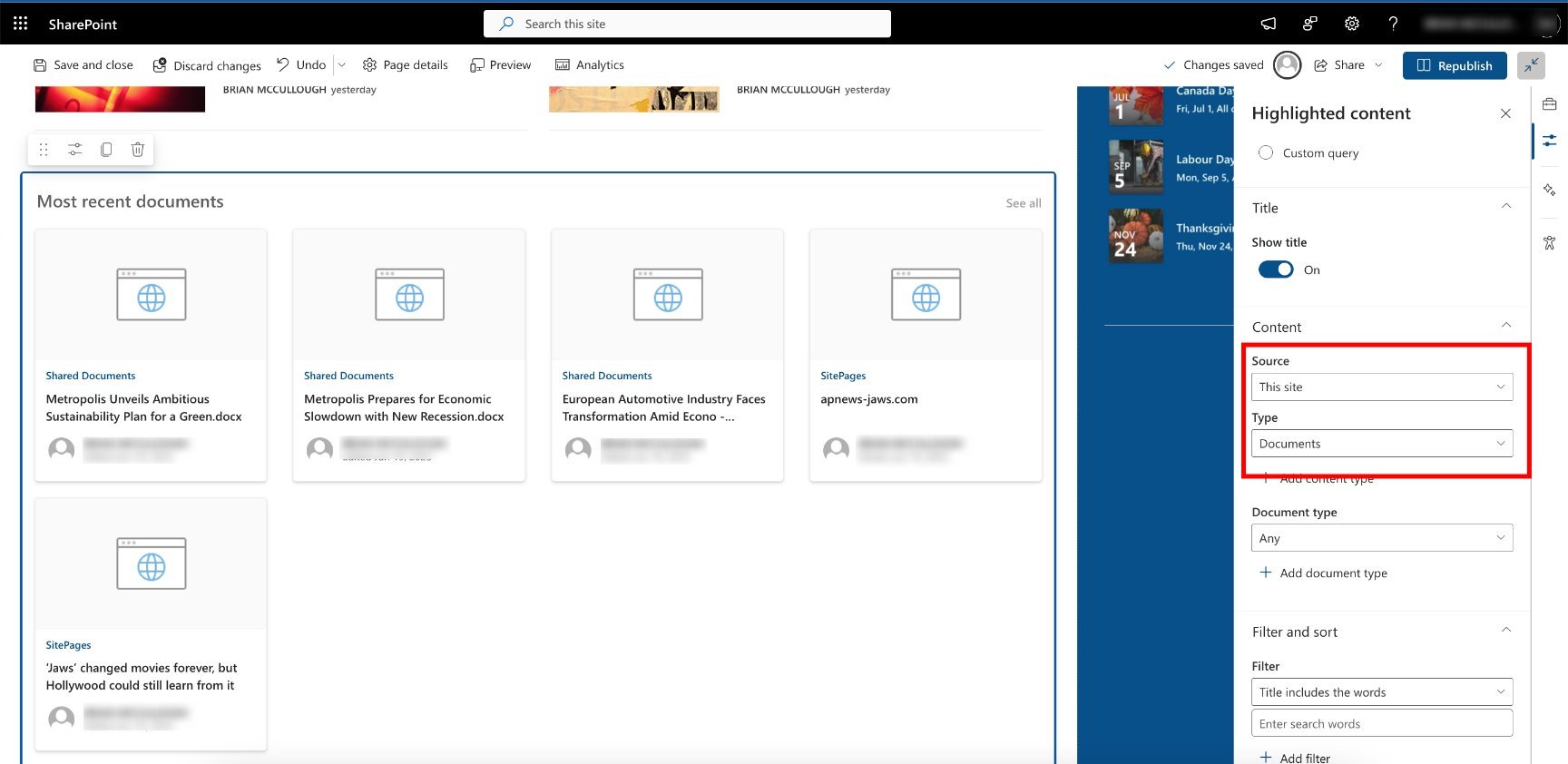This screenshot has height=764, width=1568.
Task: Open the Document type dropdown showing Any
Action: [1382, 538]
